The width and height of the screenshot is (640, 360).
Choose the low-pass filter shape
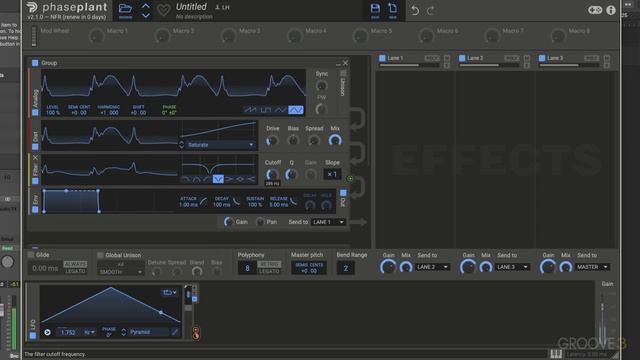click(186, 179)
